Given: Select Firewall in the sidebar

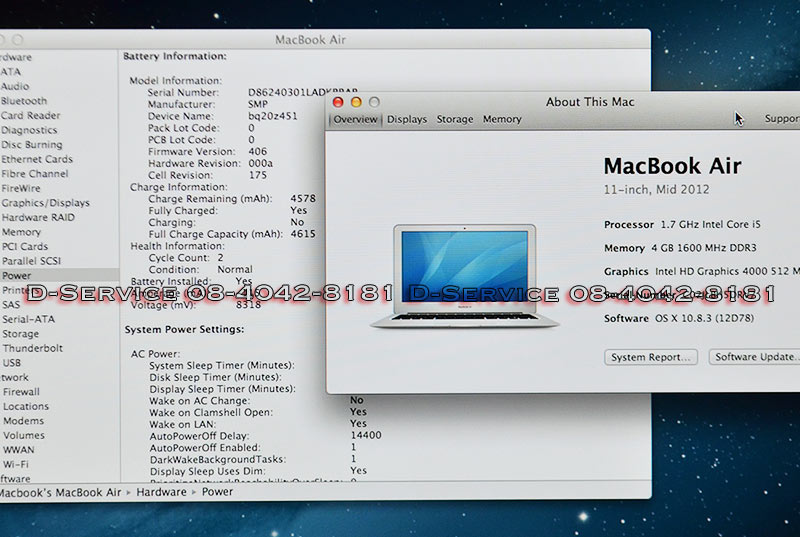Looking at the screenshot, I should click(x=21, y=392).
